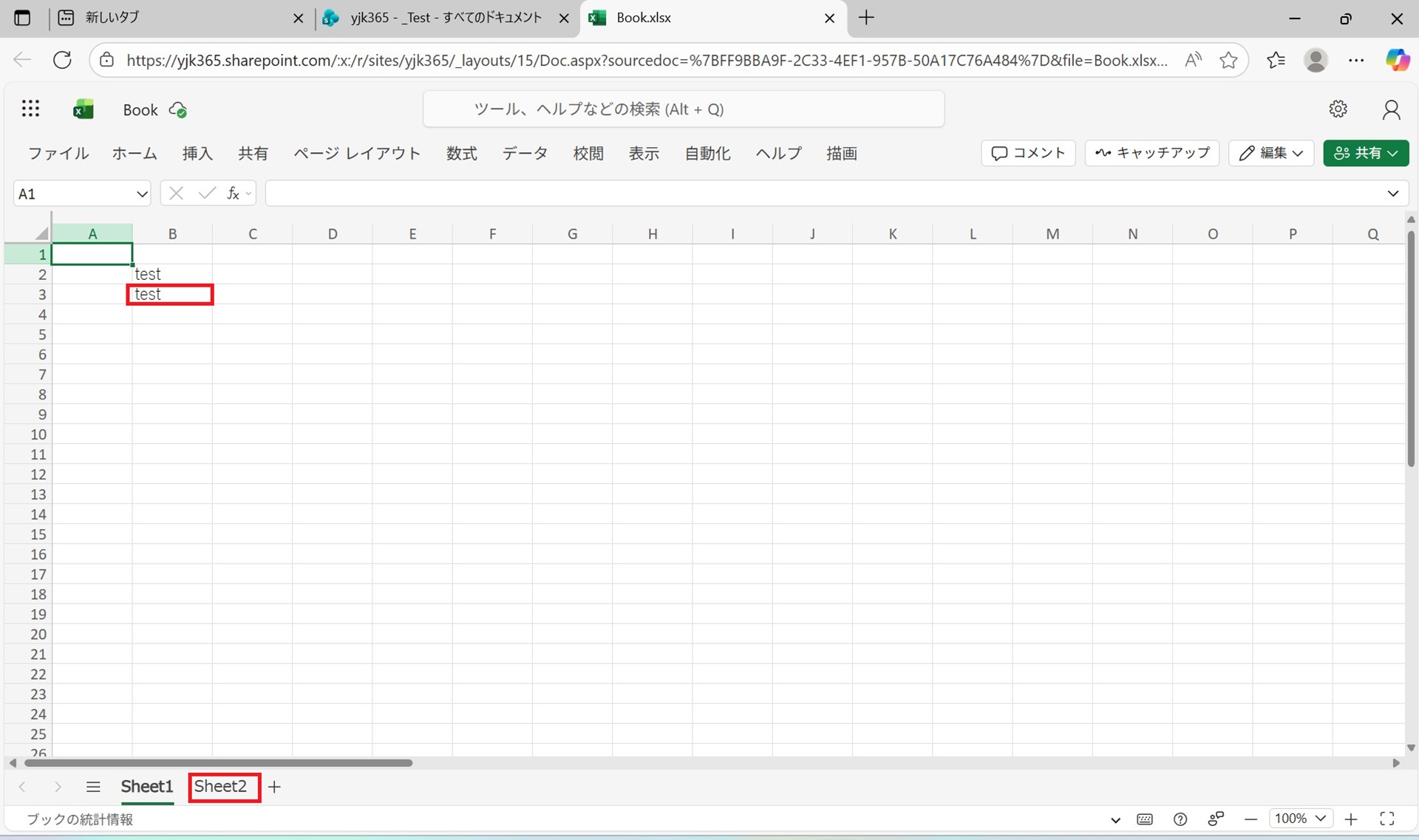Open the account manager person icon
Viewport: 1419px width, 840px height.
(x=1391, y=109)
